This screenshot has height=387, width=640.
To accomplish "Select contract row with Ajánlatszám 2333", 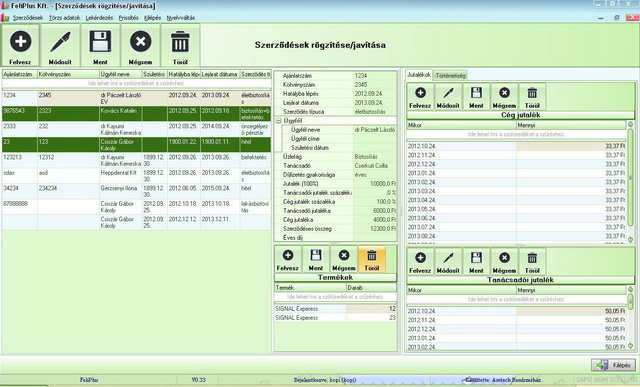I will [x=136, y=129].
